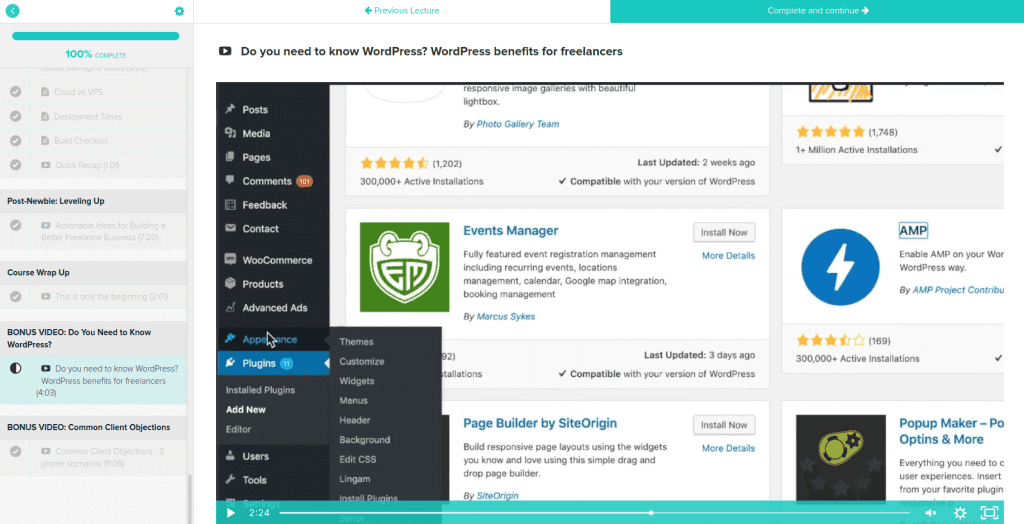The width and height of the screenshot is (1024, 524).
Task: Select Add New under Plugins
Action: 246,410
